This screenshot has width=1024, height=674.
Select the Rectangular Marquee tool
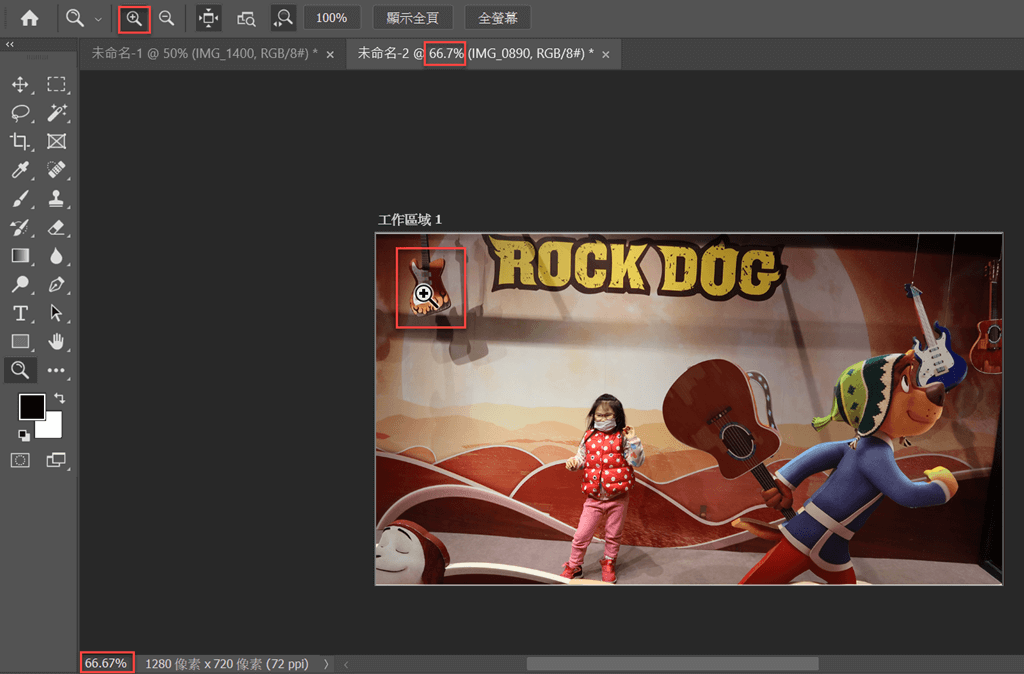(x=56, y=84)
